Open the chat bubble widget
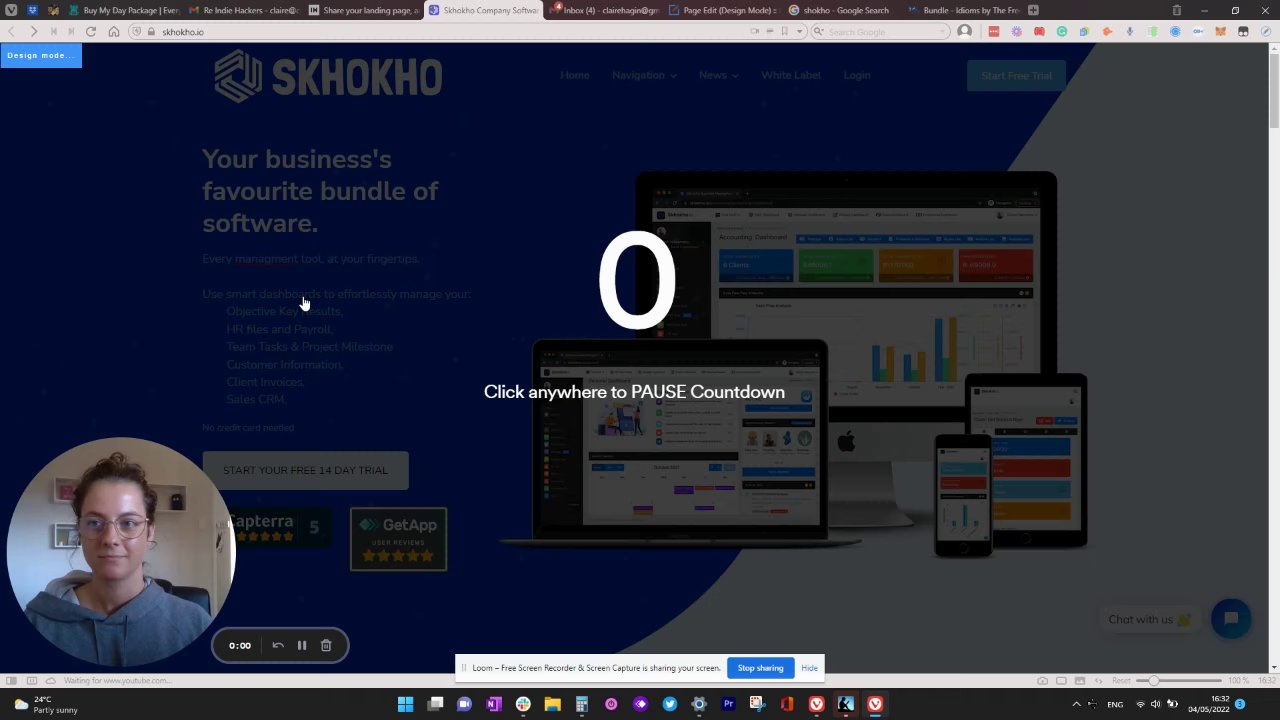The width and height of the screenshot is (1280, 720). pos(1231,618)
